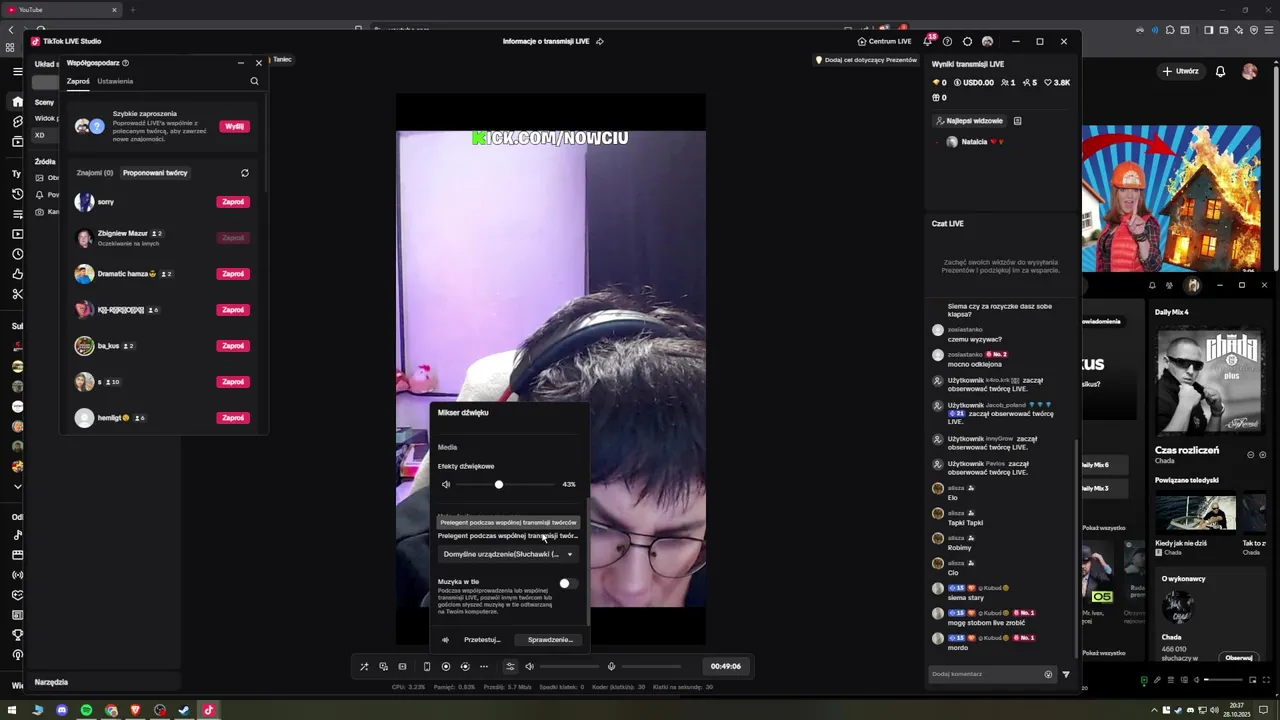1280x720 pixels.
Task: Open the TikTok Studio help icon
Action: tap(947, 41)
